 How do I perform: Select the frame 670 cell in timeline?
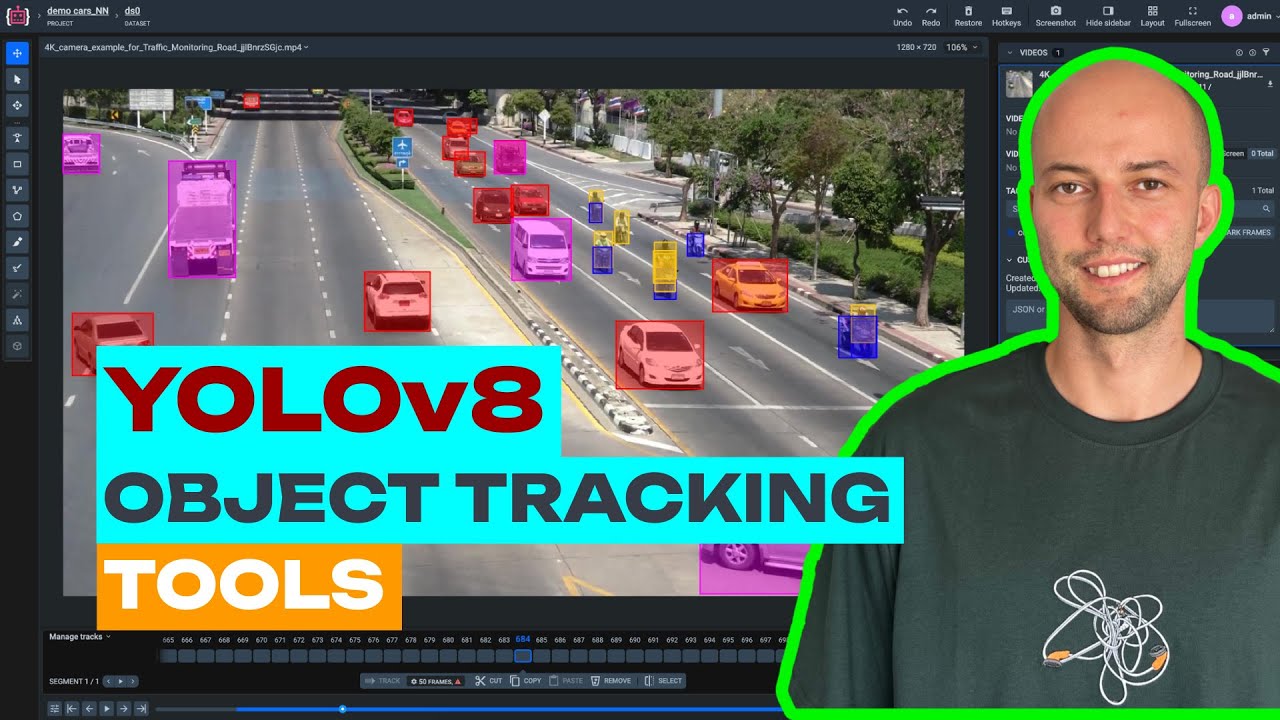coord(261,656)
